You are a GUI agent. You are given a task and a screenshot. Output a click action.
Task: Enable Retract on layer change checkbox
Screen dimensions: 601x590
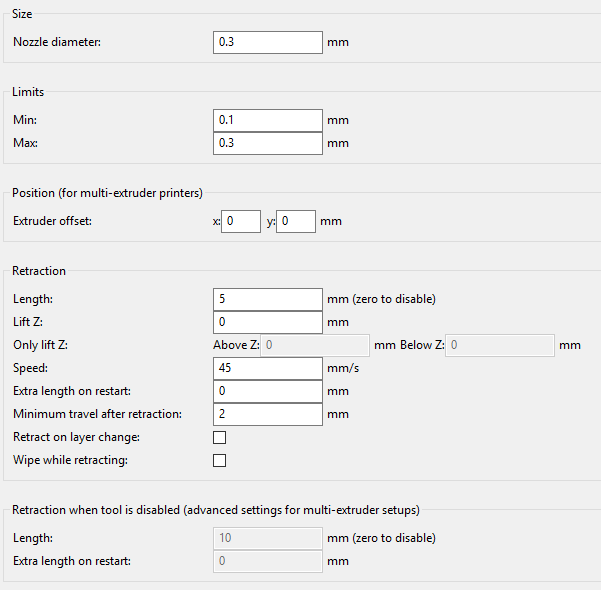(220, 437)
